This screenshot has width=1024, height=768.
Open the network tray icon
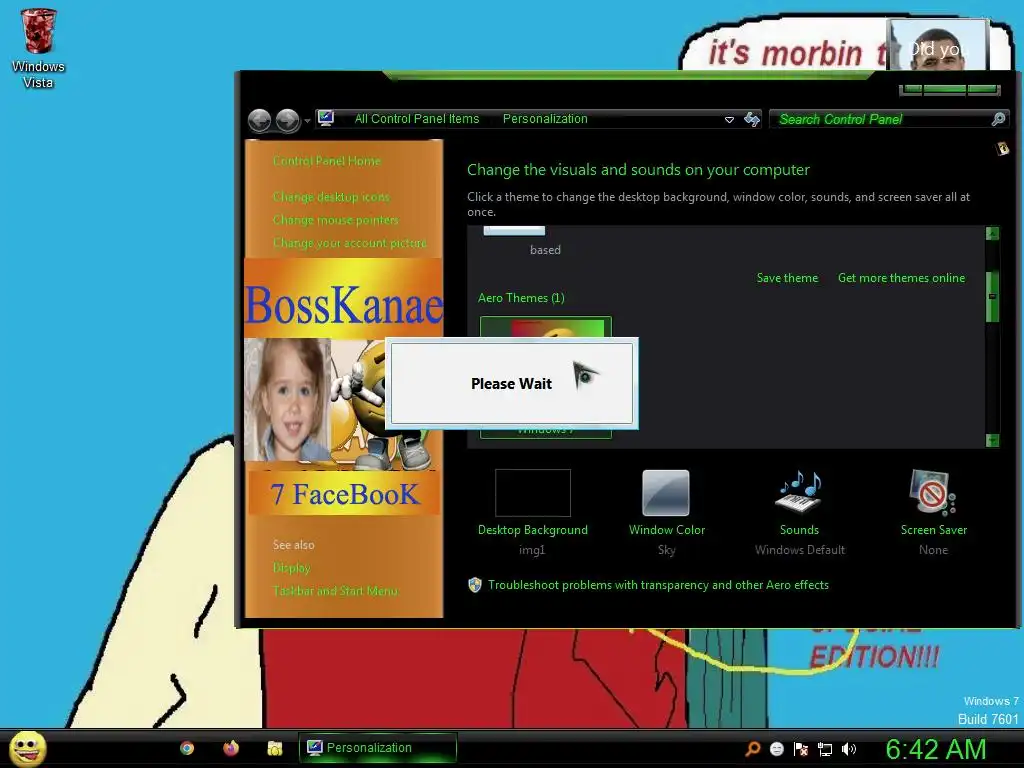(x=825, y=749)
